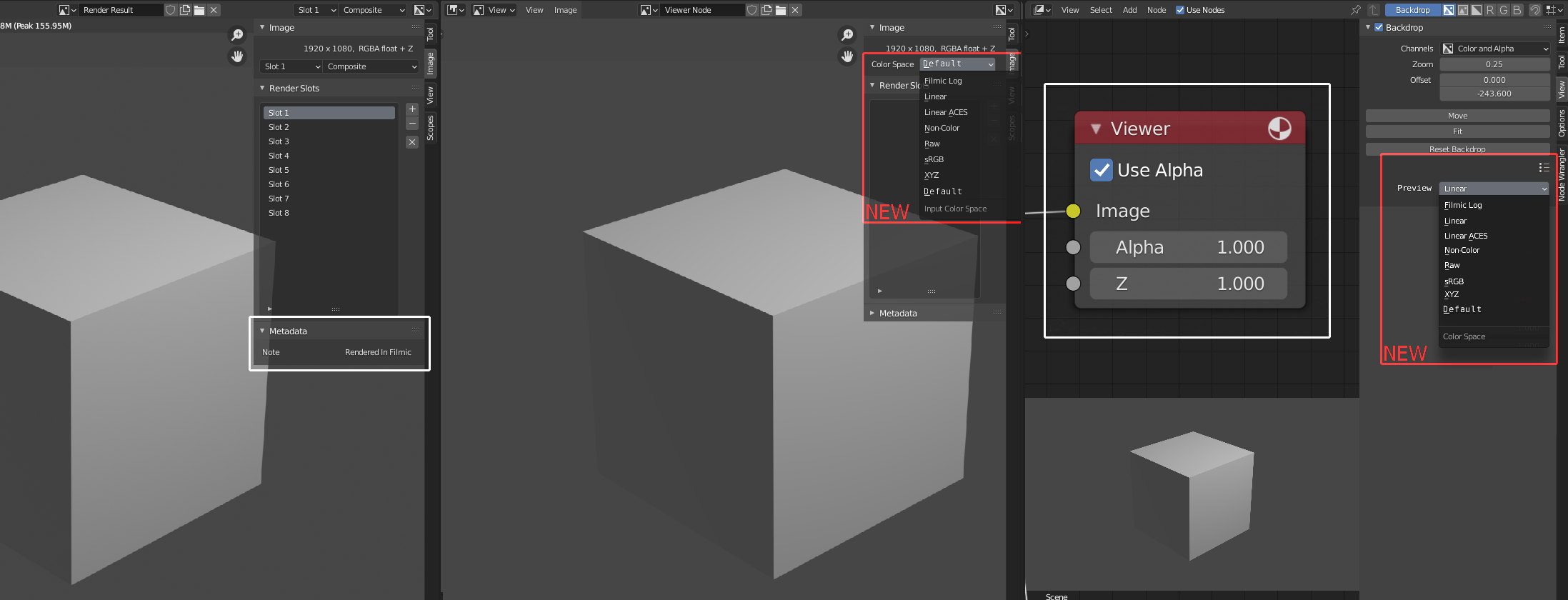The height and width of the screenshot is (600, 1568).
Task: Select Color and Alpha channel icon in header
Action: click(x=1449, y=10)
